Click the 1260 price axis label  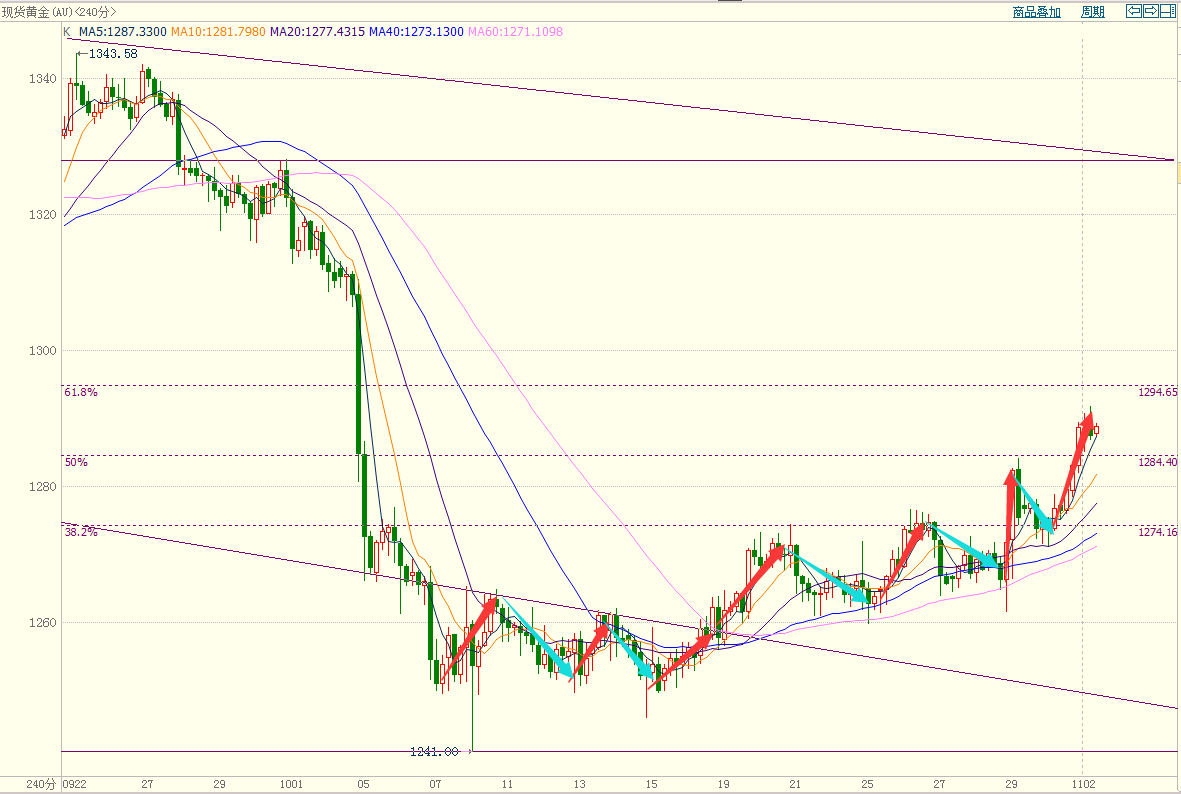(x=42, y=622)
